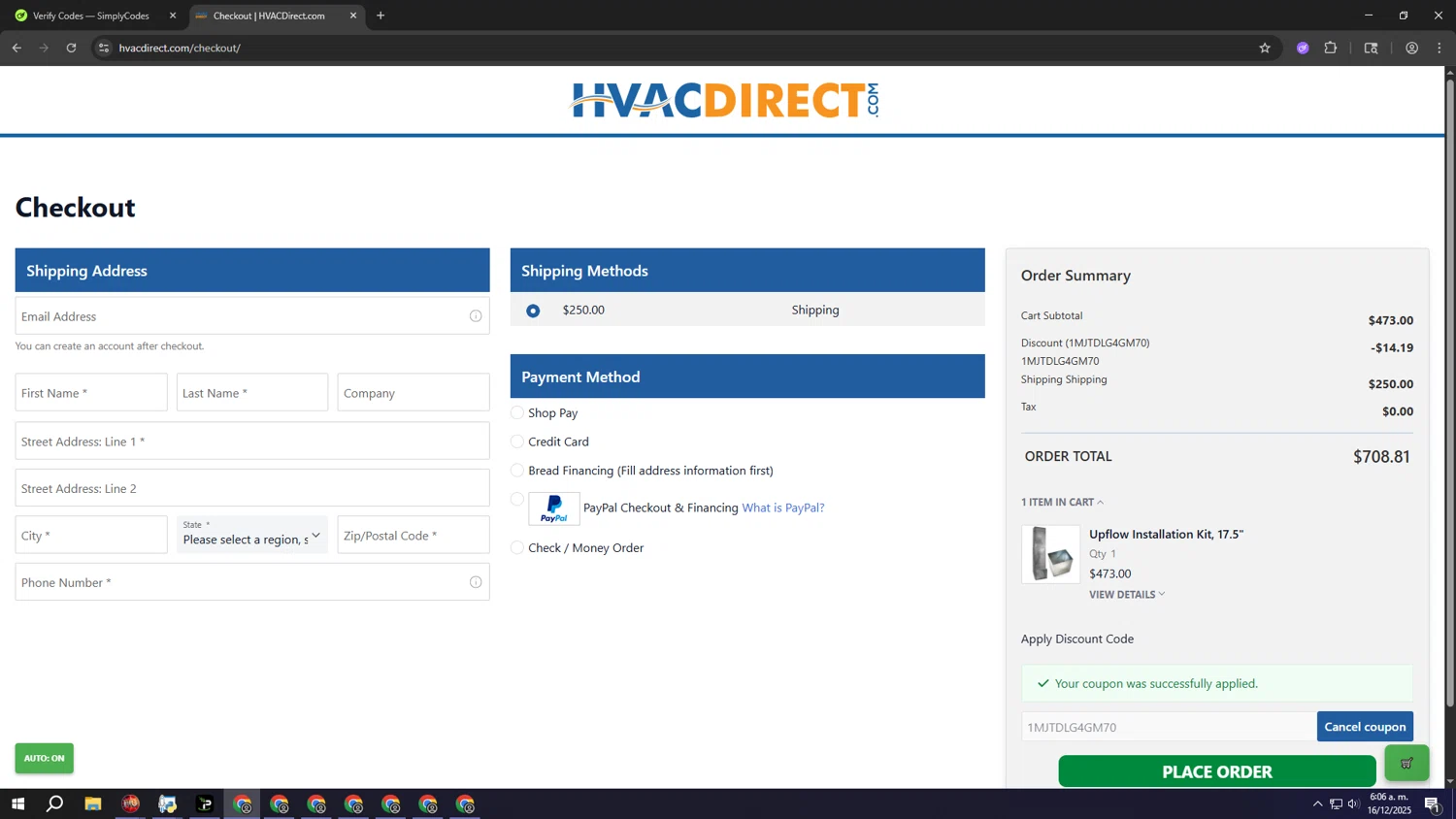
Task: Select Bread Financing payment option
Action: click(x=517, y=471)
